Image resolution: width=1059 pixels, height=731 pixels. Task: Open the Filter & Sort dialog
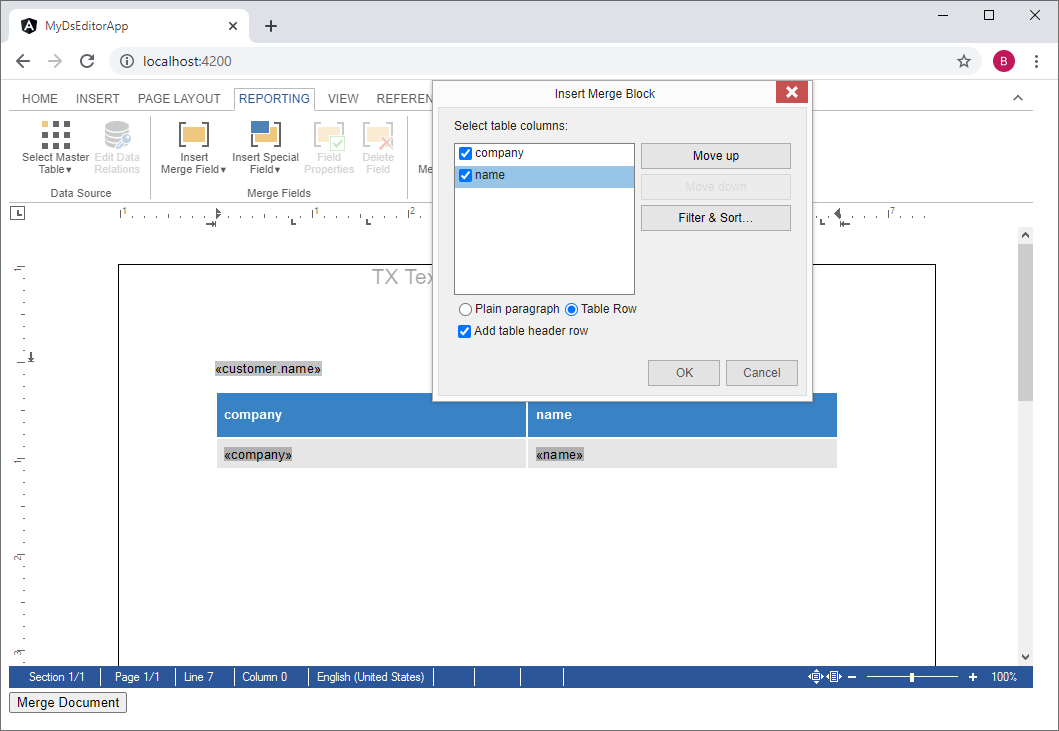coord(715,218)
